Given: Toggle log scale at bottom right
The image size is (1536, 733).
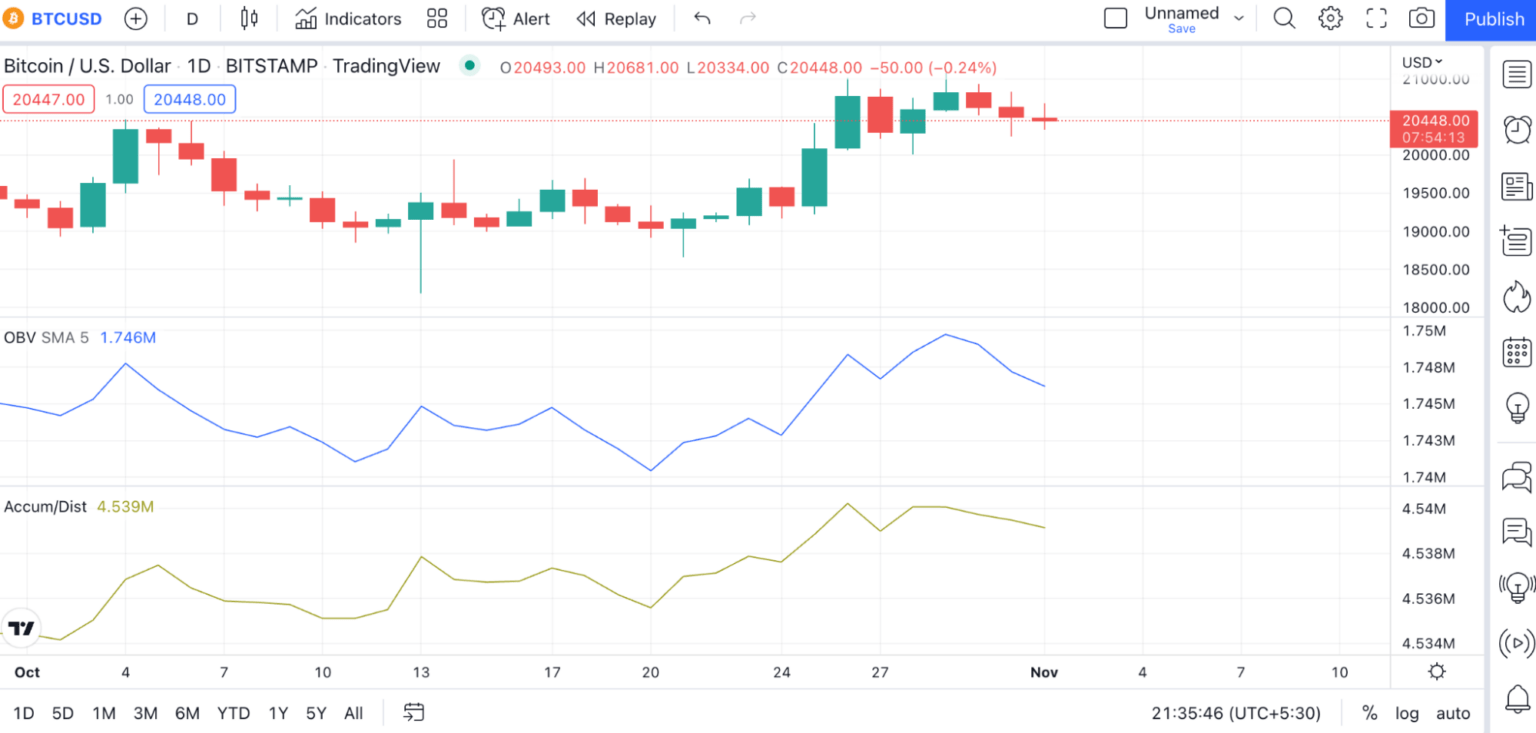Looking at the screenshot, I should 1407,713.
